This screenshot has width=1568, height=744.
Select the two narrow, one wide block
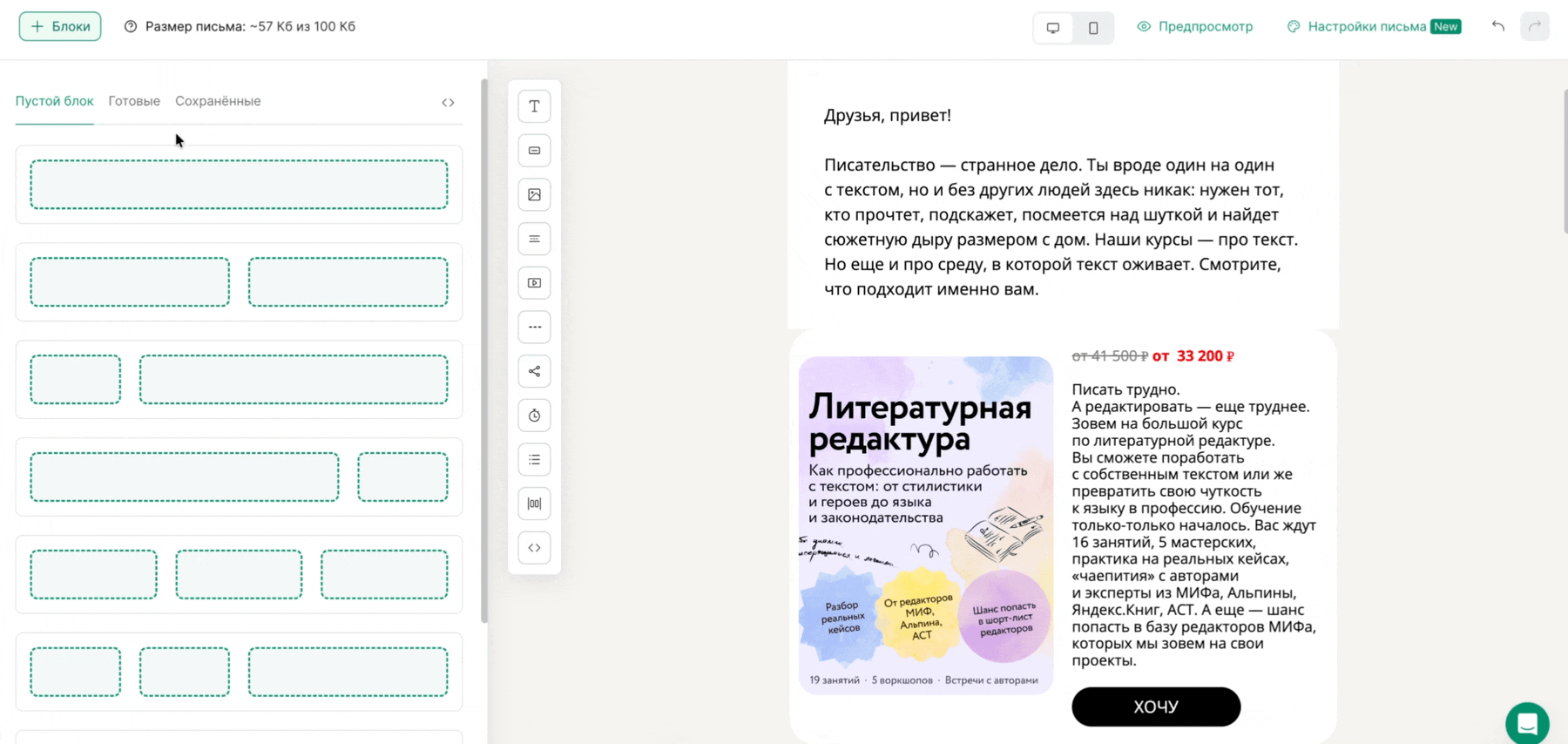[x=239, y=673]
